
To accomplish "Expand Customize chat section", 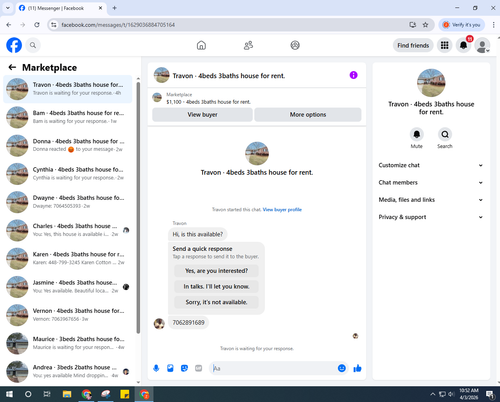I will (431, 165).
